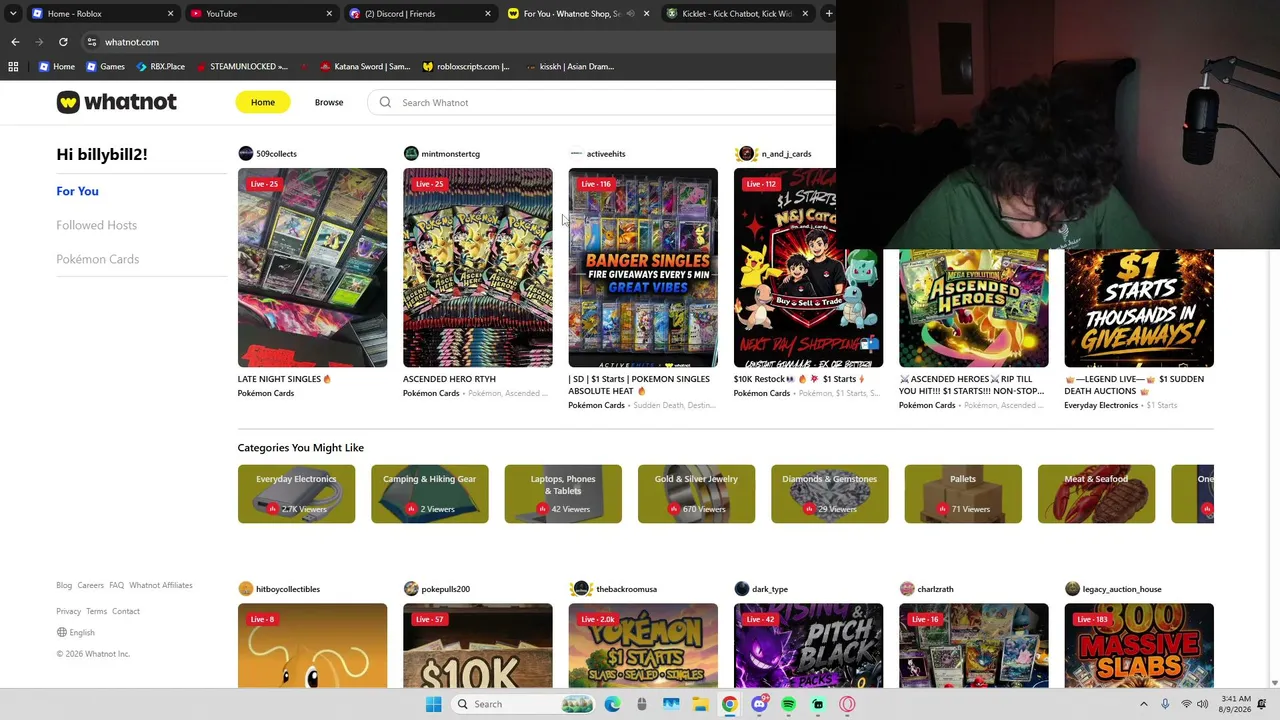Image resolution: width=1280 pixels, height=720 pixels.
Task: Open the mintmonstertcg avatar
Action: point(411,153)
